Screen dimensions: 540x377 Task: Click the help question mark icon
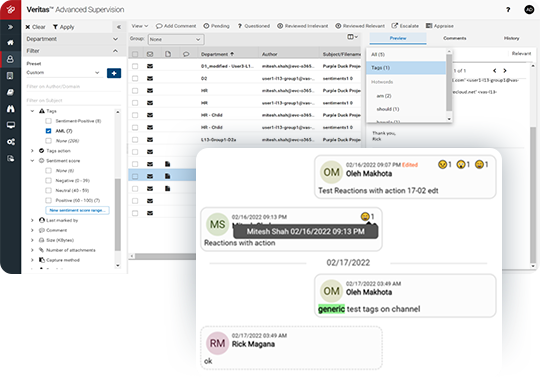point(508,10)
